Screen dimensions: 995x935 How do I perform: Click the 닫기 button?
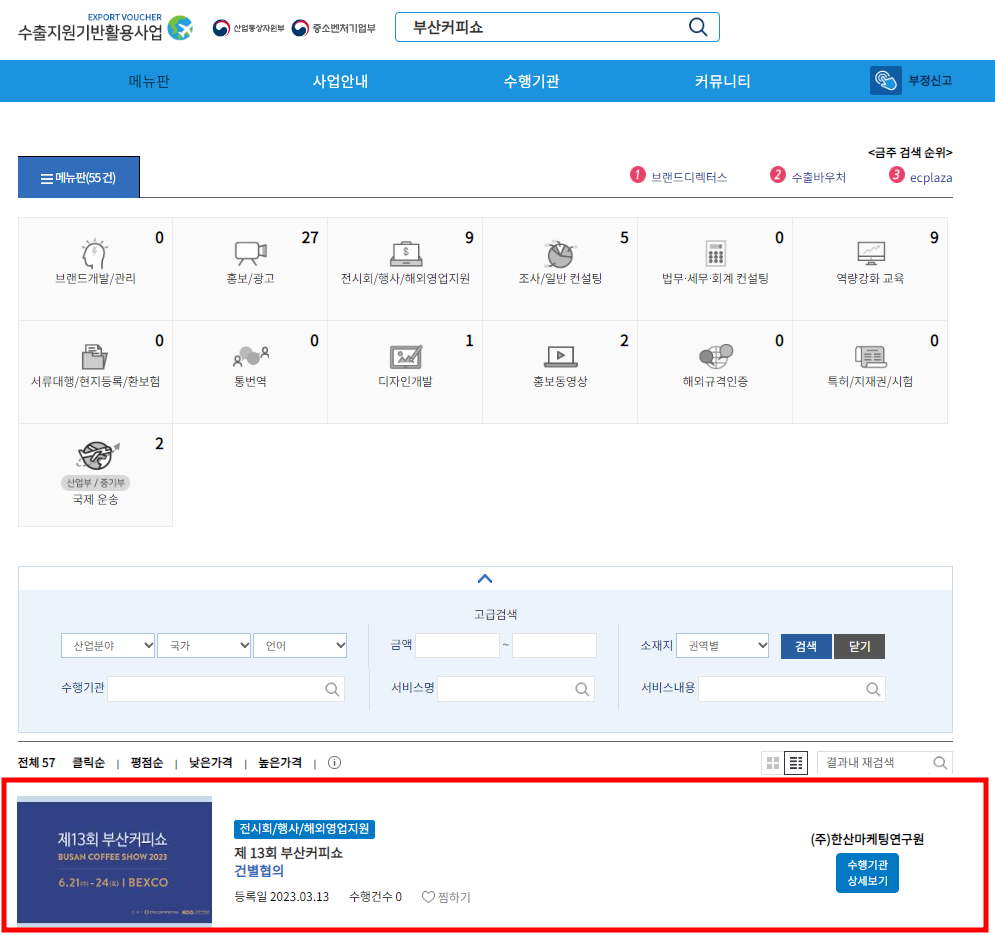(x=859, y=646)
